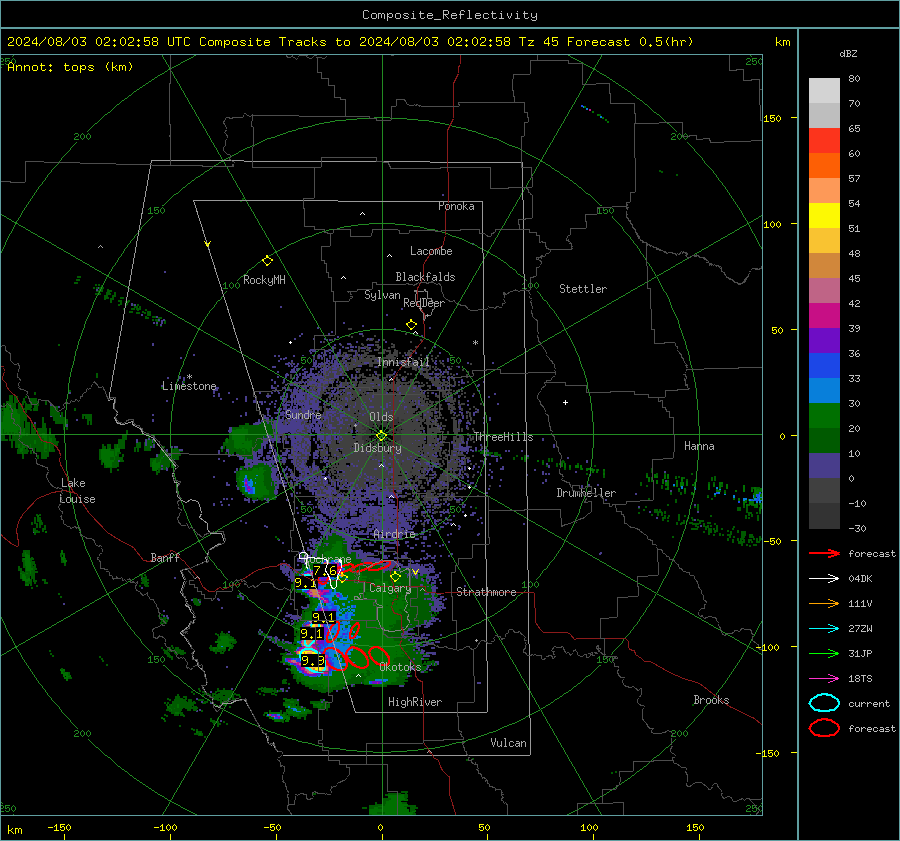This screenshot has height=841, width=900.
Task: Select the magenta 18TS arrow legend icon
Action: click(x=824, y=679)
